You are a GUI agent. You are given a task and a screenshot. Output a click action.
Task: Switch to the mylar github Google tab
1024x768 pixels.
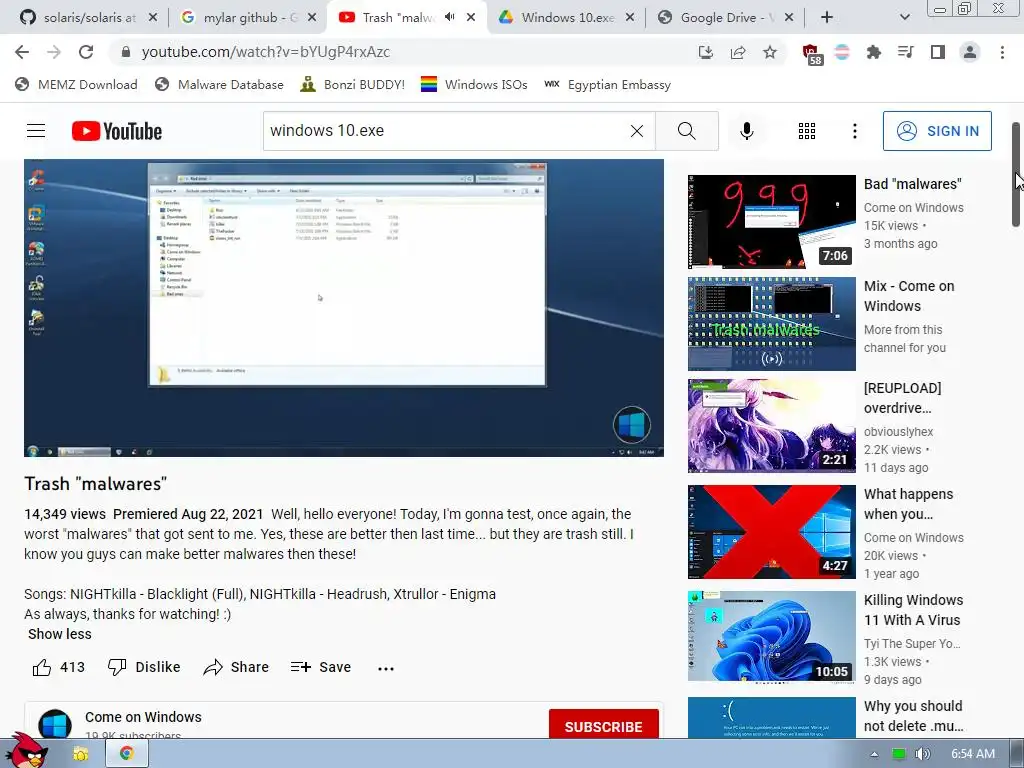click(x=248, y=18)
